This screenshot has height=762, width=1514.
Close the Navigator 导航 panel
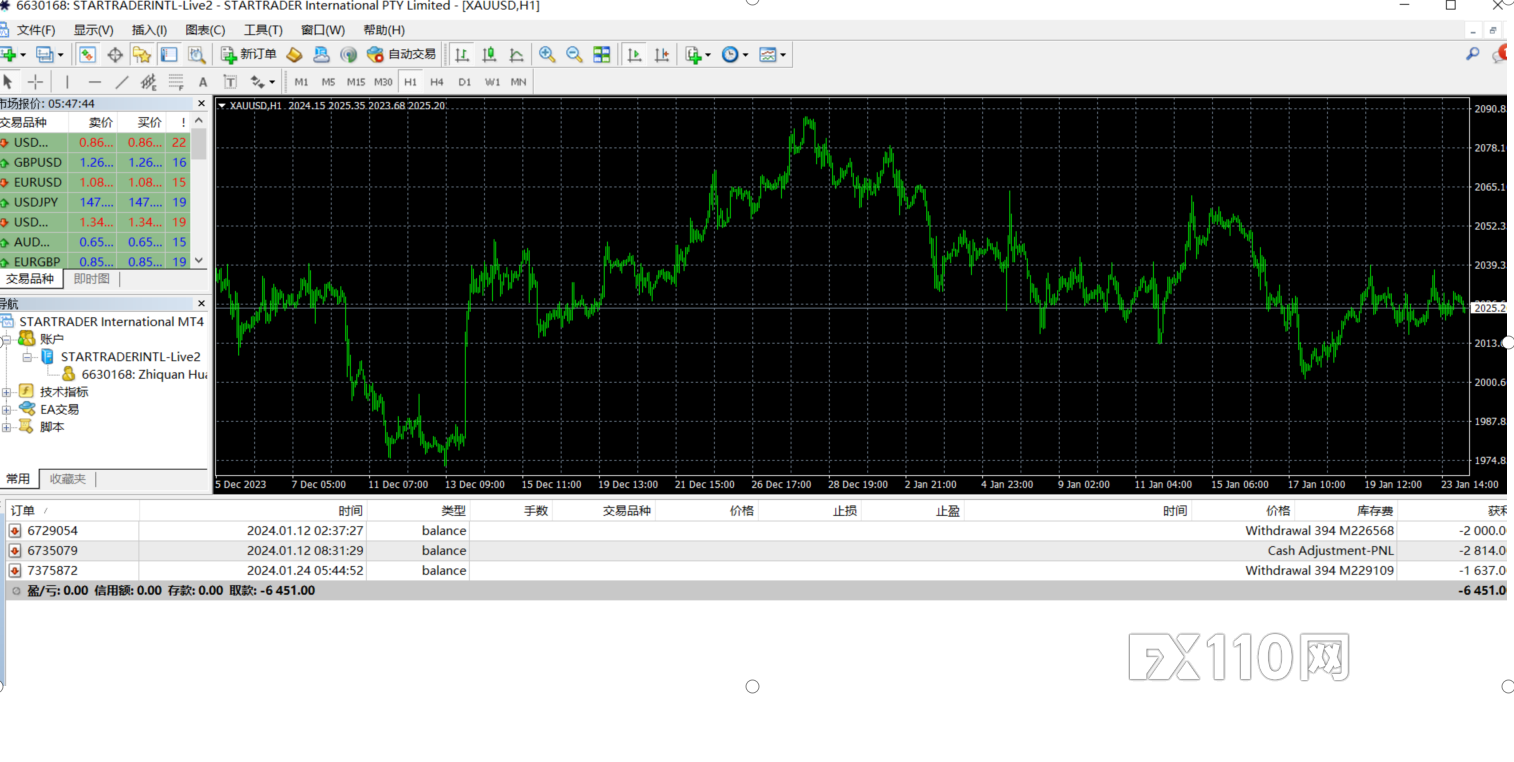coord(201,304)
